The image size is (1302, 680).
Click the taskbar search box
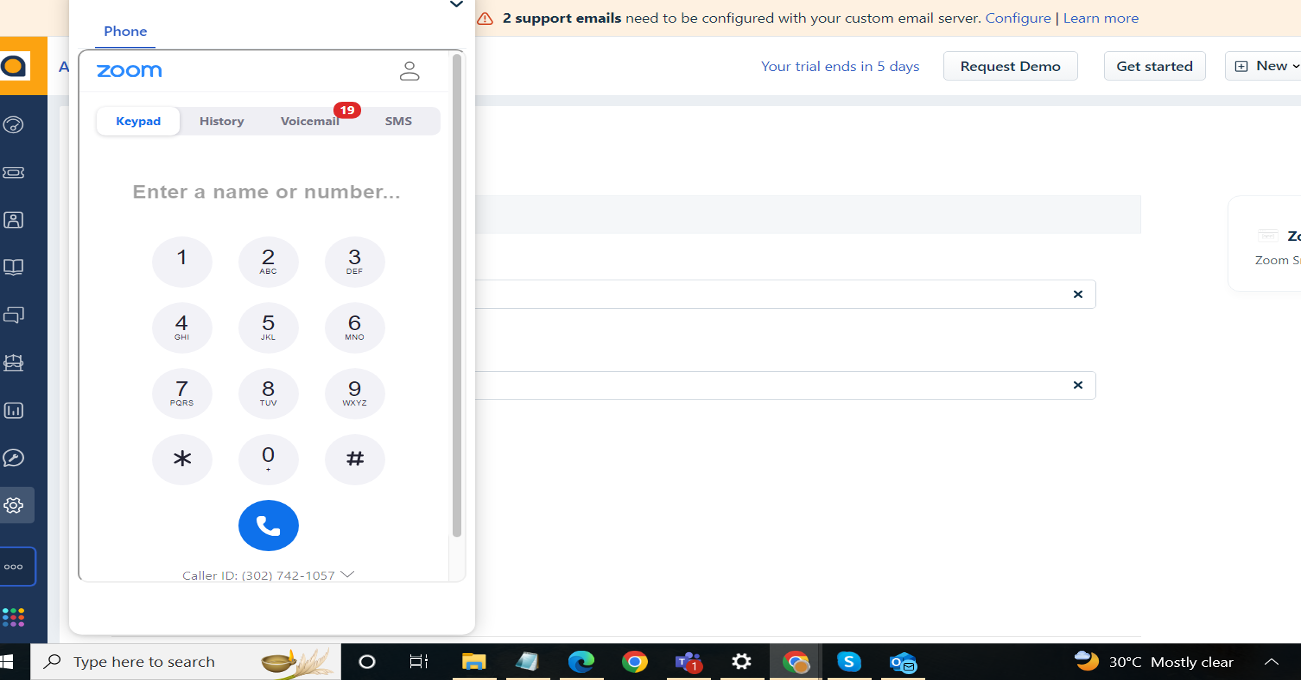point(186,662)
